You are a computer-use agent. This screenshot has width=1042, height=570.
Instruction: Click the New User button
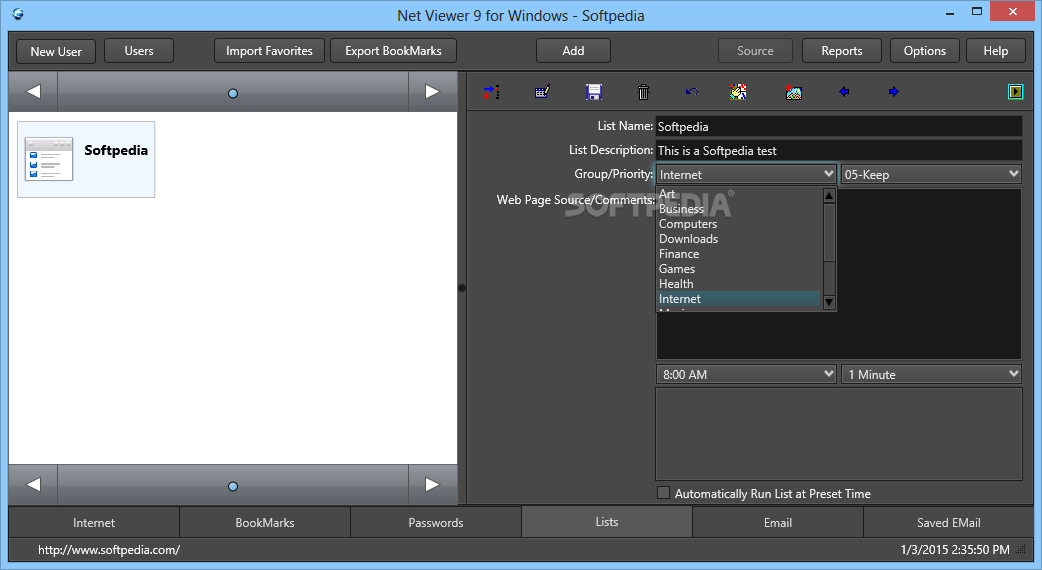click(x=56, y=51)
